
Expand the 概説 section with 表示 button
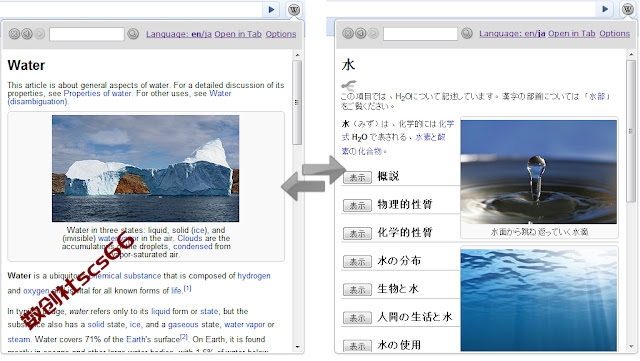pos(357,177)
